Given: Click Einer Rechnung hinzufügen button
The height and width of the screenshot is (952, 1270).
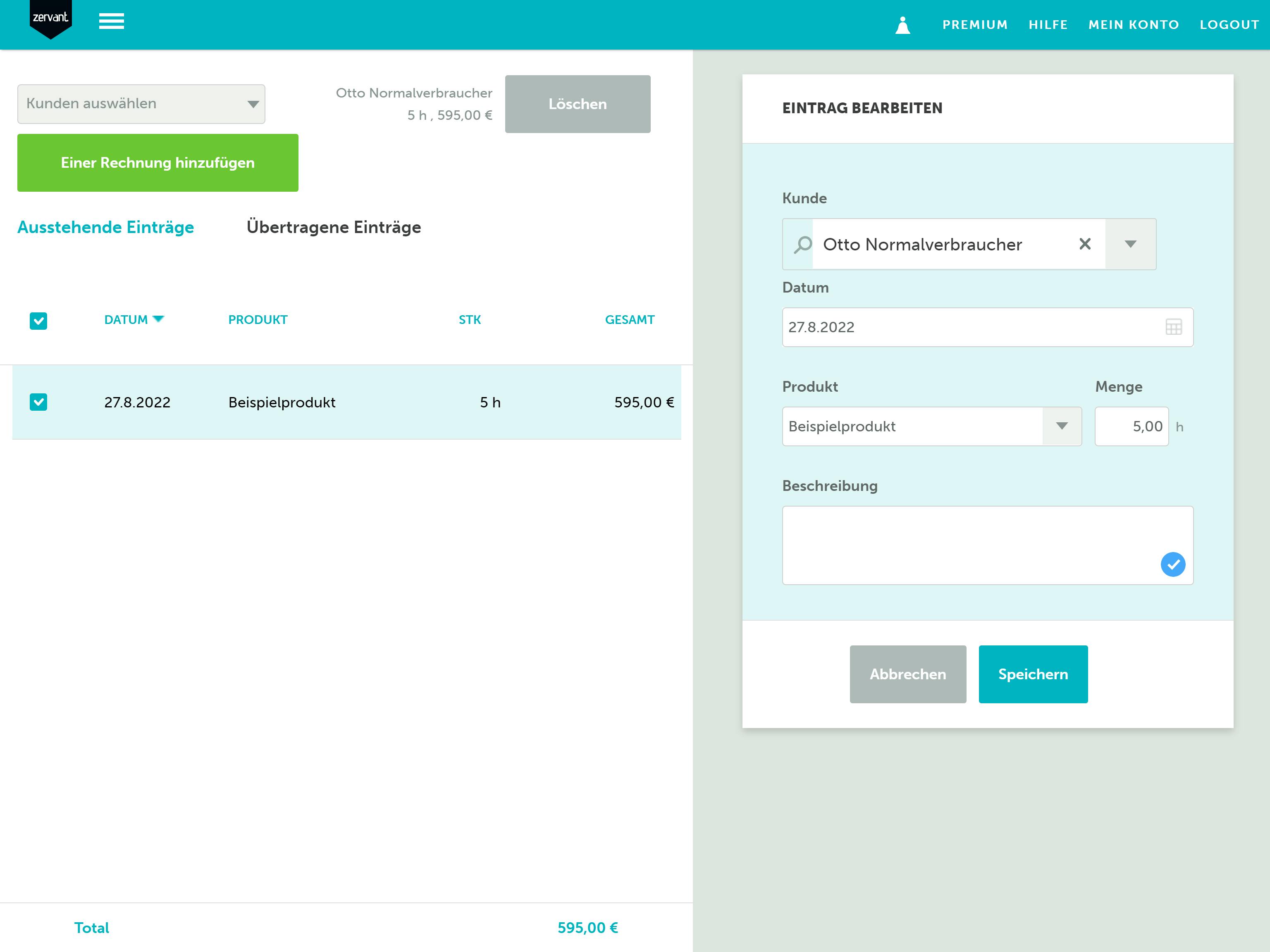Looking at the screenshot, I should click(158, 162).
